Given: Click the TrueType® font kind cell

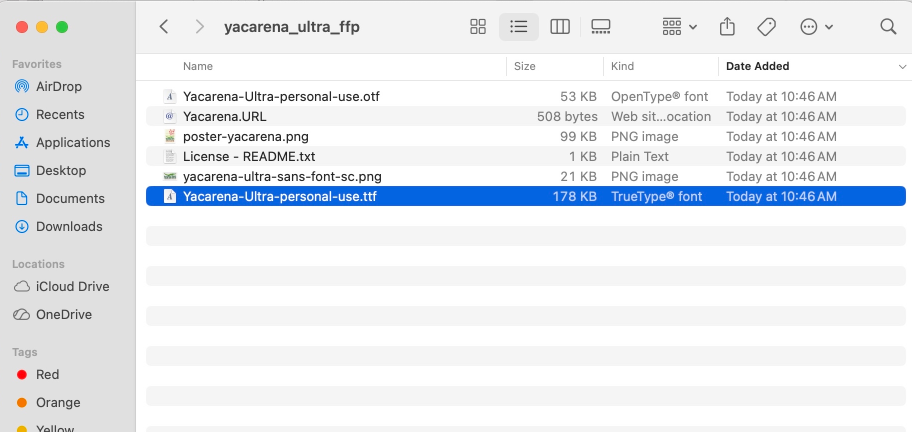Looking at the screenshot, I should (657, 197).
